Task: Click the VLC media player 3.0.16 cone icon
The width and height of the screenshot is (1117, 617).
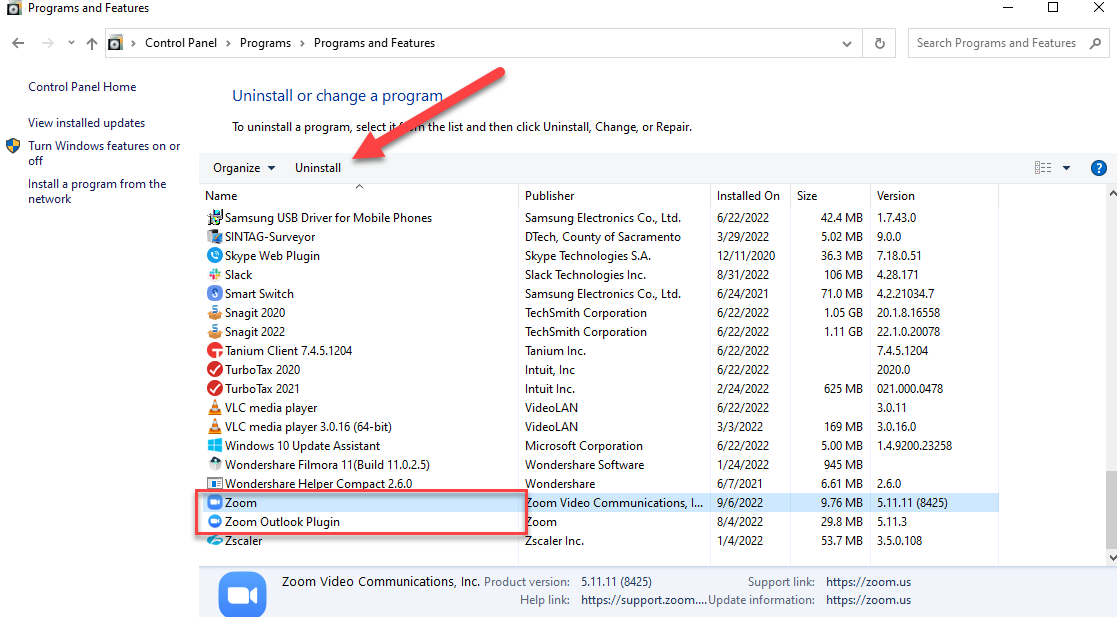Action: tap(214, 426)
